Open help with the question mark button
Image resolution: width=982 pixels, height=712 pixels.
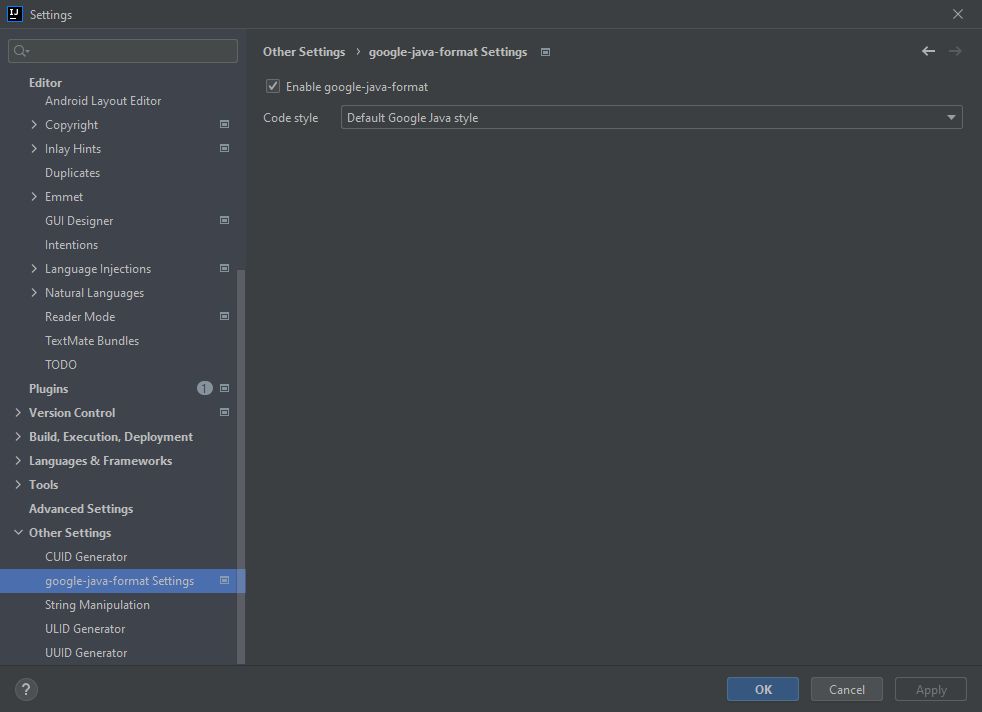tap(26, 689)
